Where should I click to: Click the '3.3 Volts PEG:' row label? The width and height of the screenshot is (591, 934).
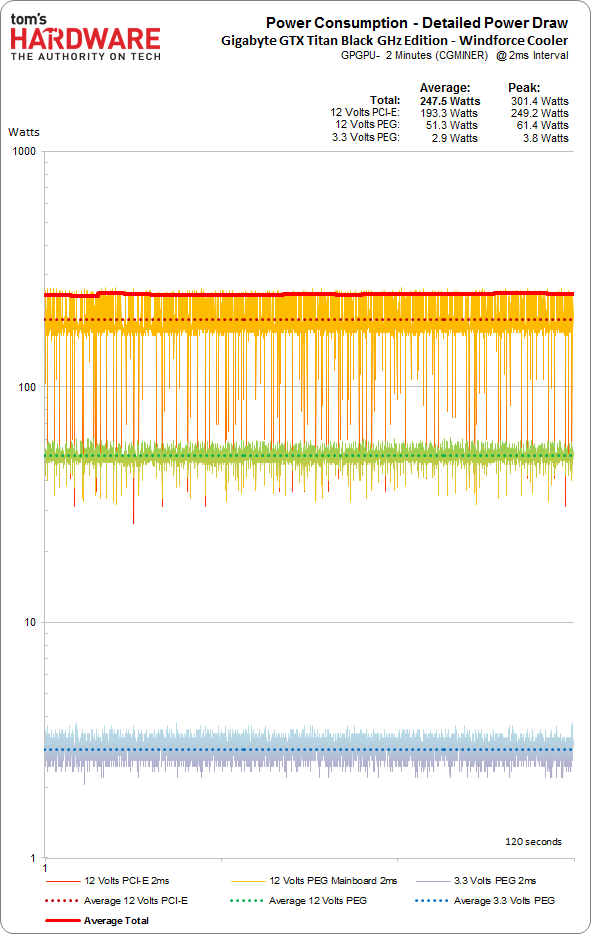[x=366, y=137]
